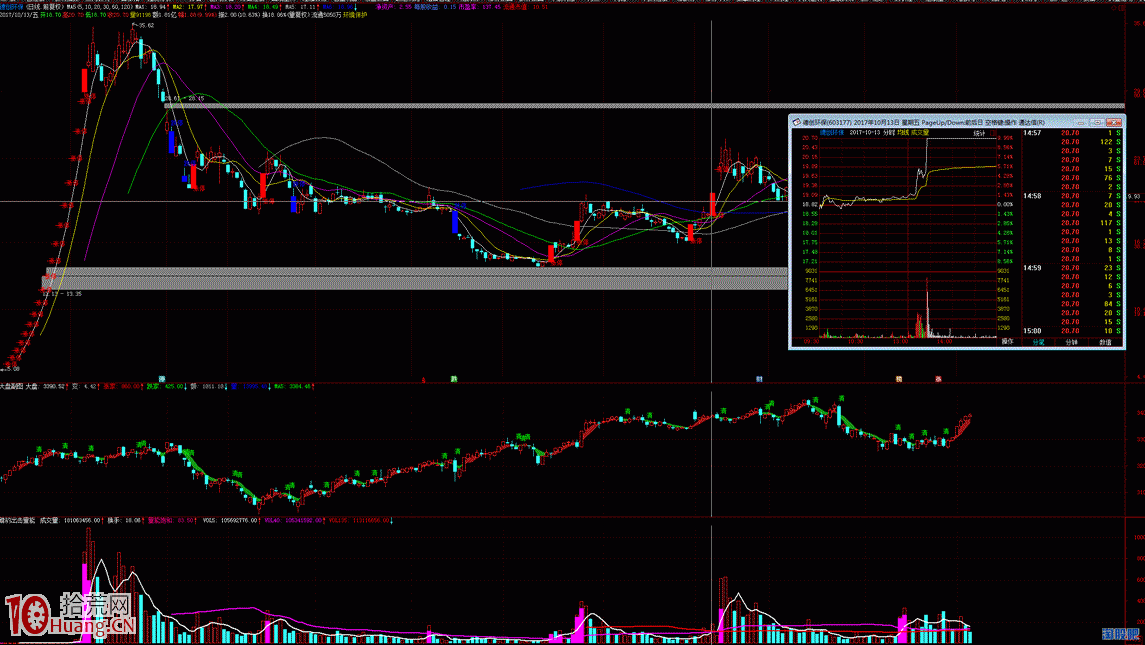Click the 13:00 time label on popup axis
The image size is (1145, 645).
(x=900, y=341)
